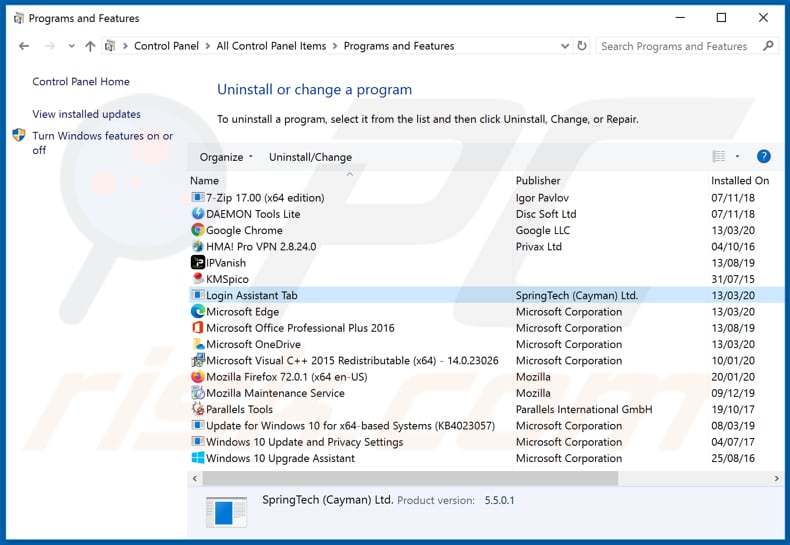790x545 pixels.
Task: Sort by the Installed On column header
Action: pos(740,180)
